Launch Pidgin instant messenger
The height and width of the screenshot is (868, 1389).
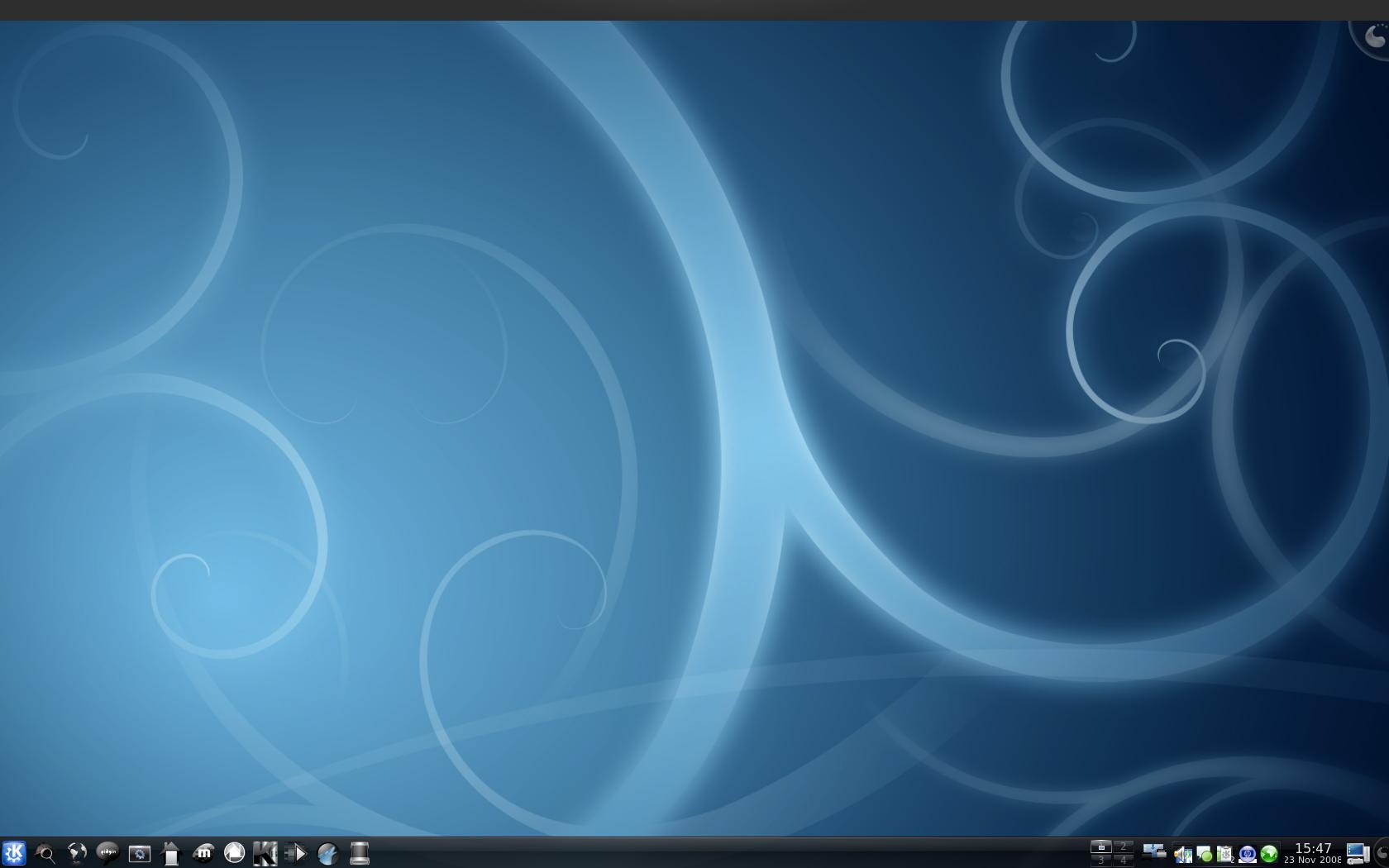[x=107, y=853]
